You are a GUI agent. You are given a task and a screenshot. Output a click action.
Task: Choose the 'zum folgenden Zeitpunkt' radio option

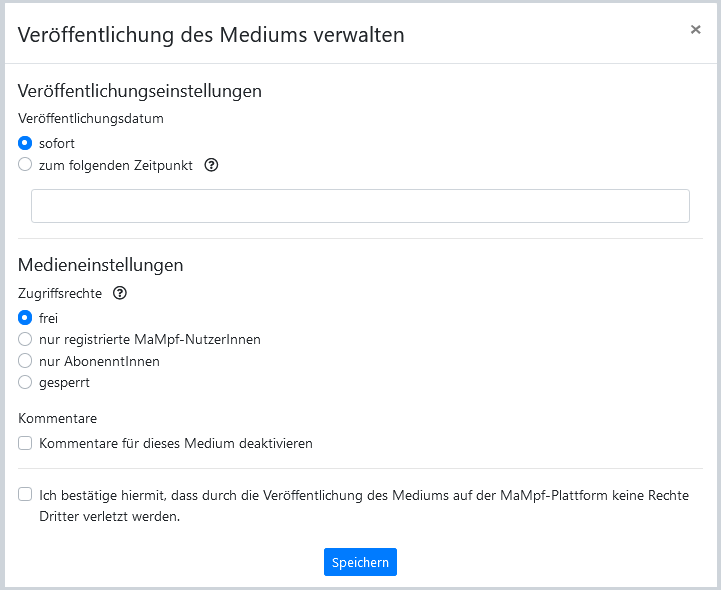pos(25,165)
